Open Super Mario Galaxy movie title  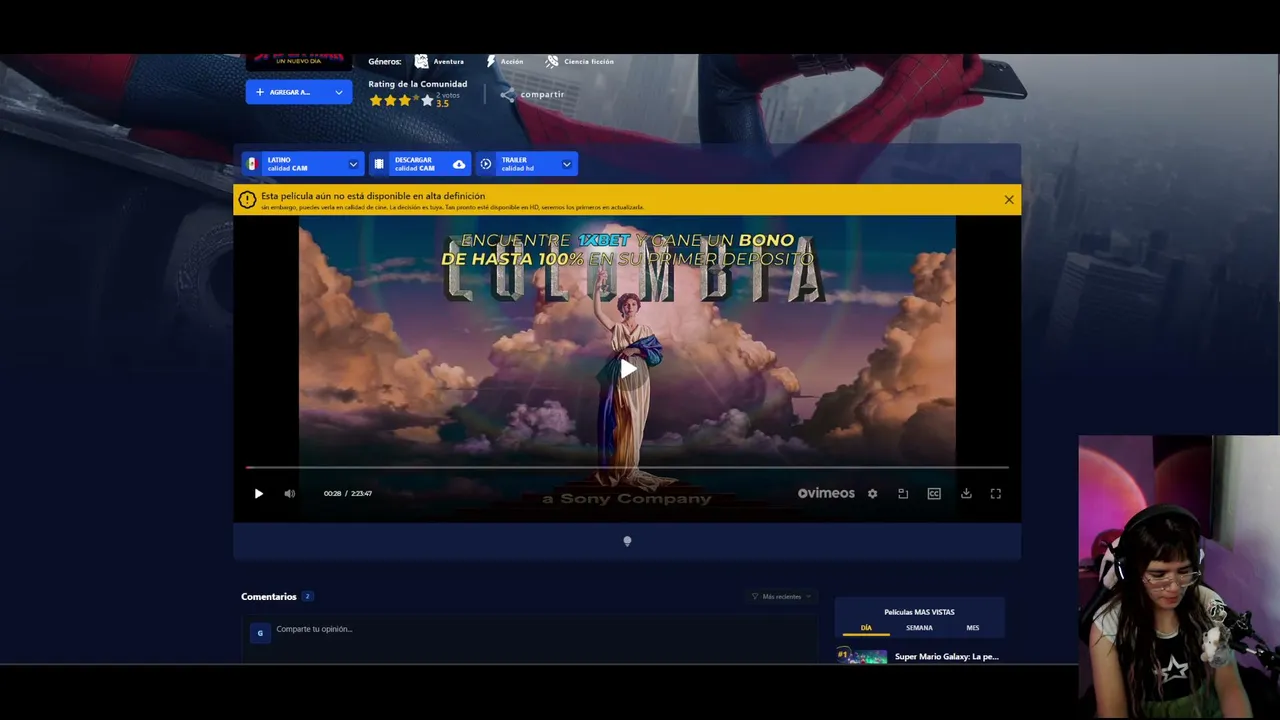pos(947,657)
